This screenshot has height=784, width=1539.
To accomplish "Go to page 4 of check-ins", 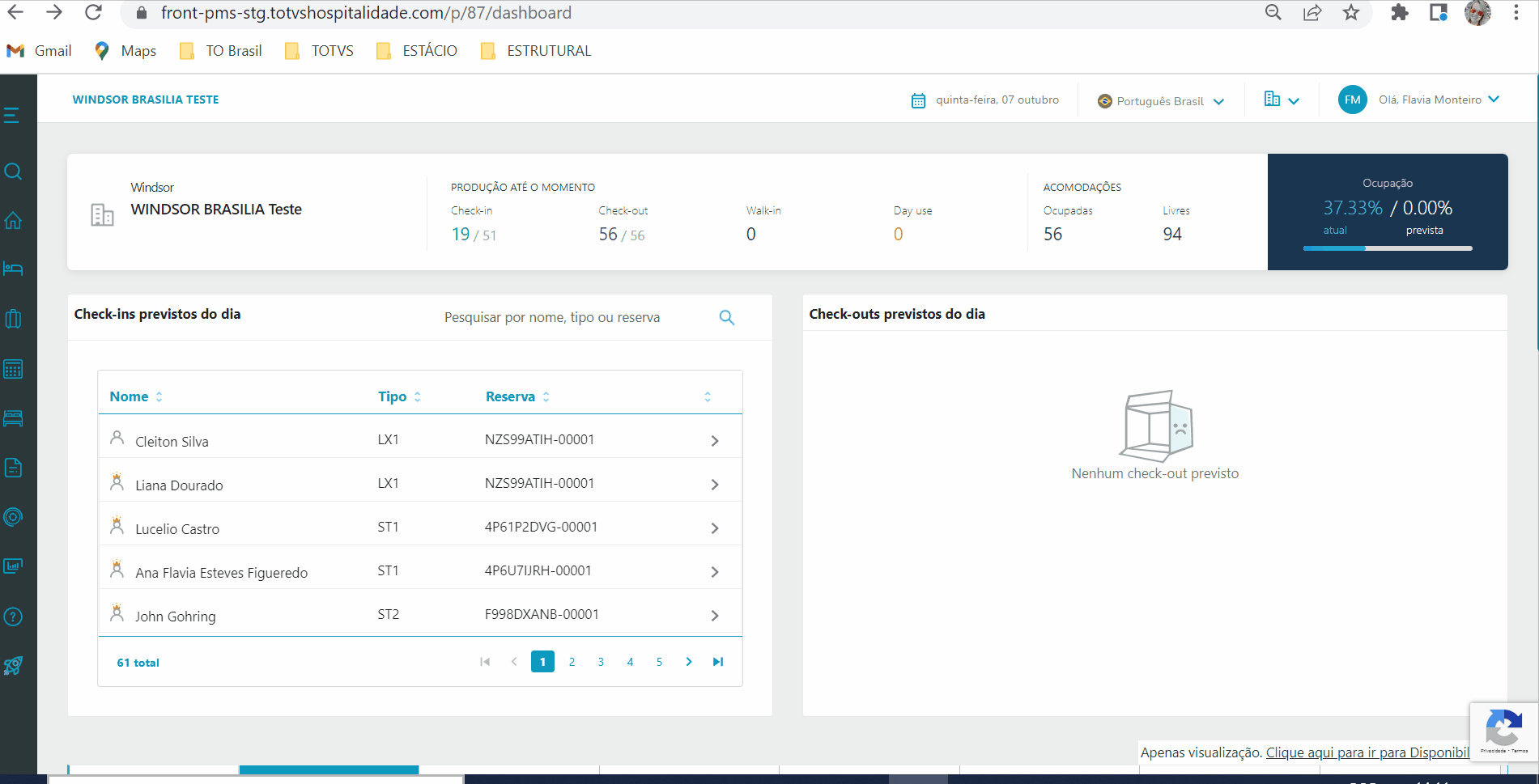I will coord(630,662).
